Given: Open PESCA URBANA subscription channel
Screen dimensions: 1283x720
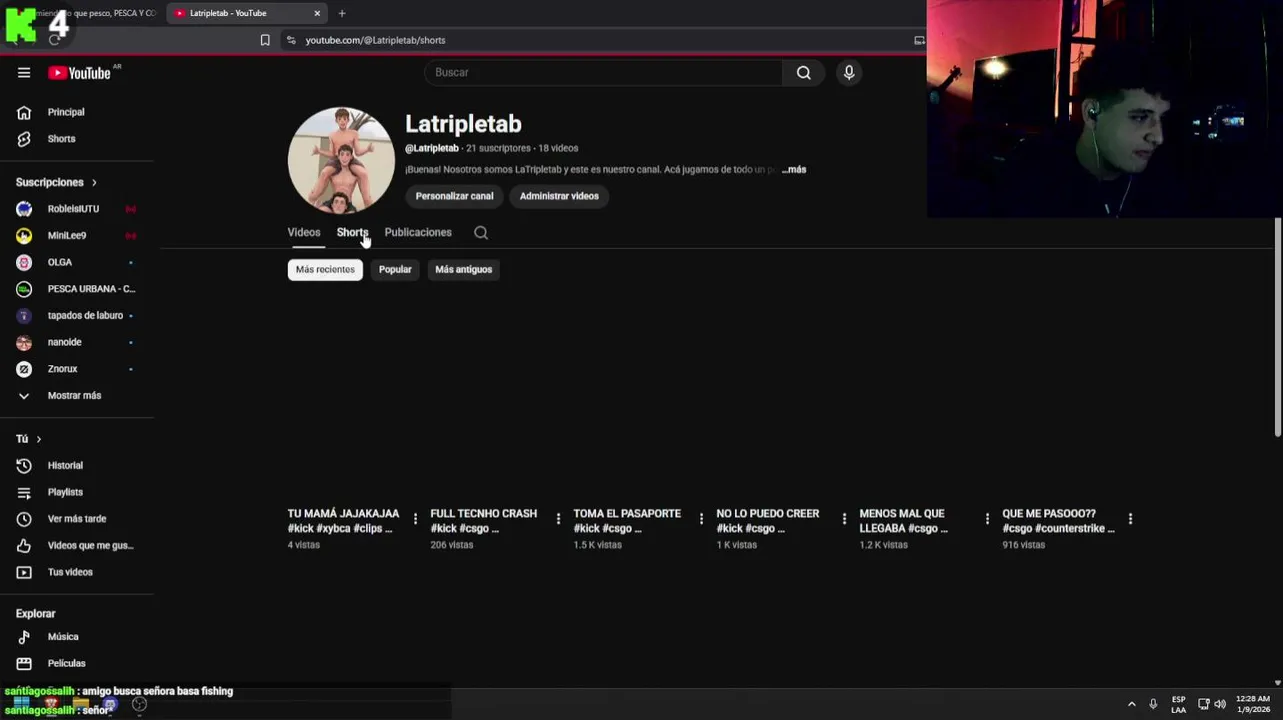Looking at the screenshot, I should click(91, 289).
